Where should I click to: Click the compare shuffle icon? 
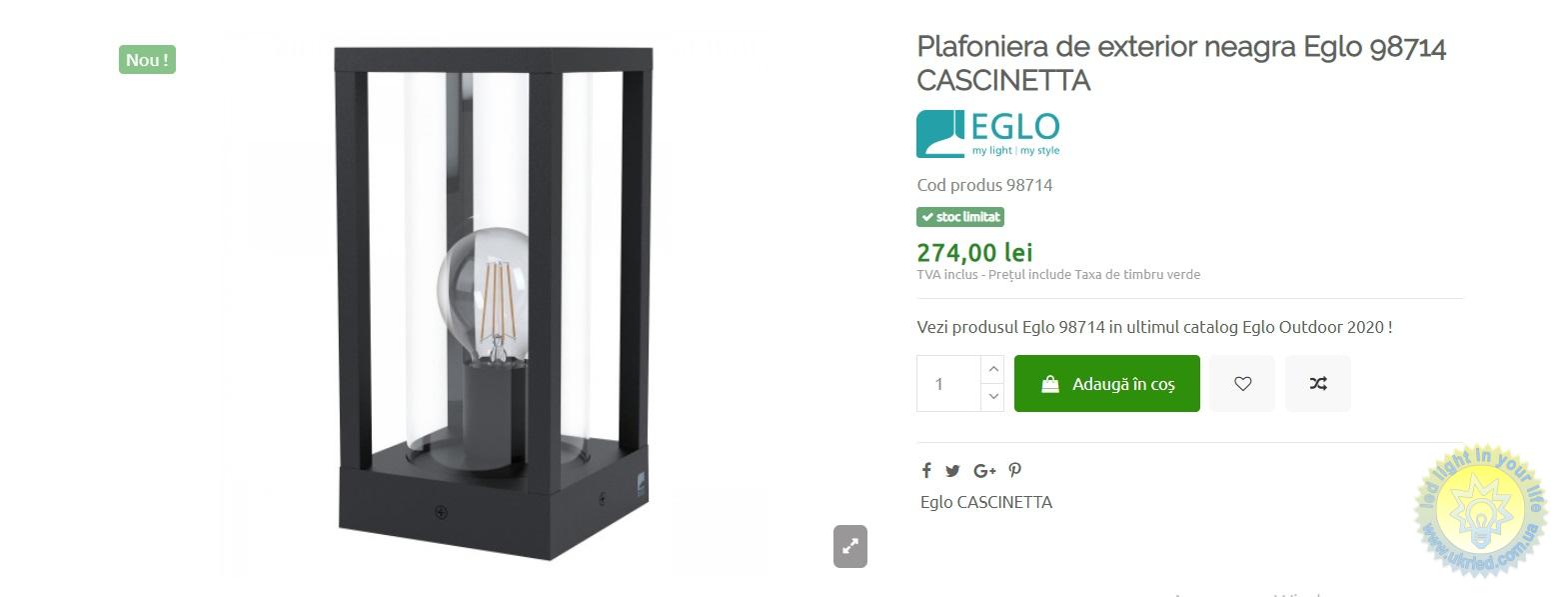(1318, 383)
